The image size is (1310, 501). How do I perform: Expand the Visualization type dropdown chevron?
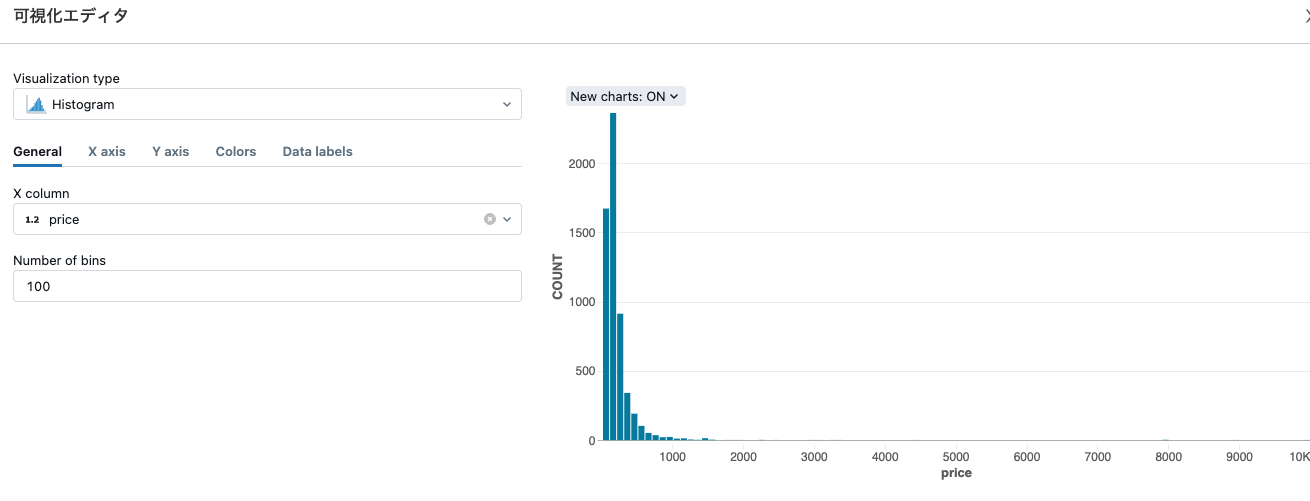[506, 104]
